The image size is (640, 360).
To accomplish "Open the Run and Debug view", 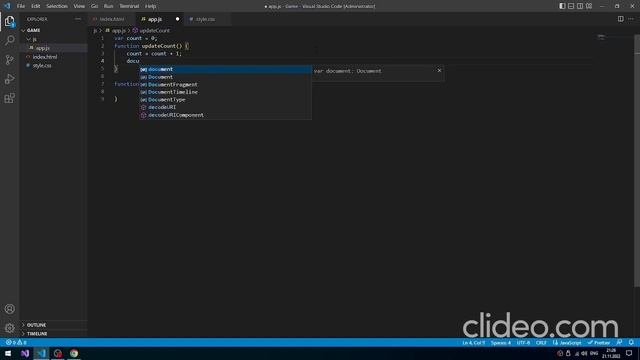I will click(9, 79).
